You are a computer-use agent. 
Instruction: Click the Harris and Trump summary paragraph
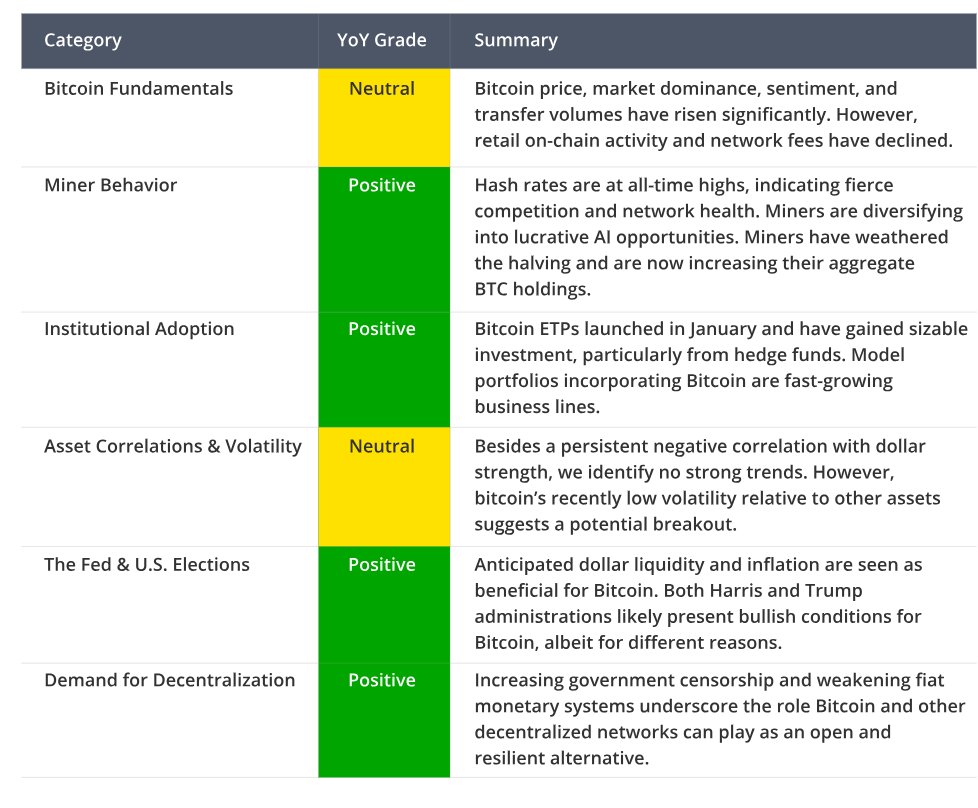(698, 603)
